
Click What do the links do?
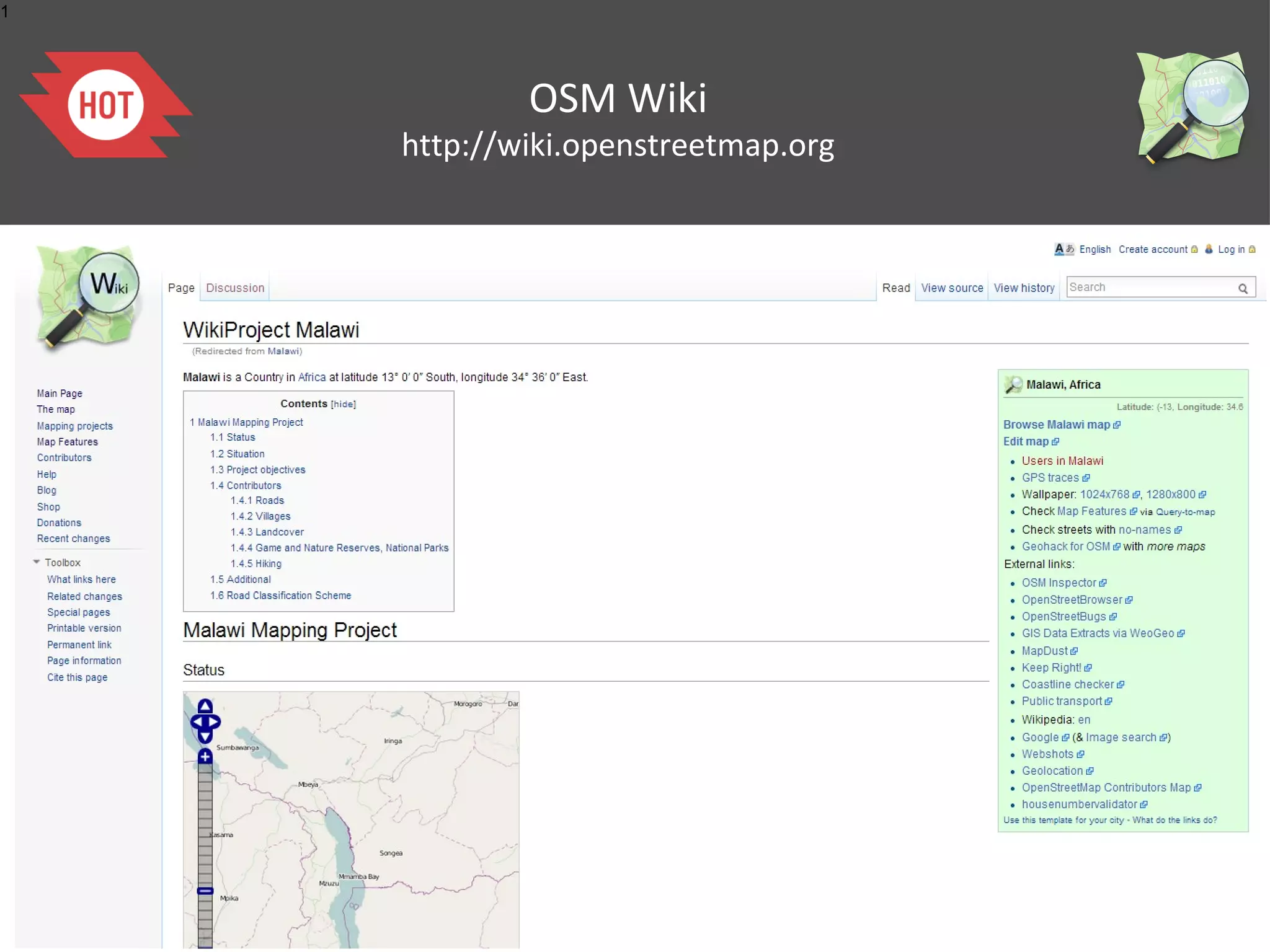pos(1175,821)
